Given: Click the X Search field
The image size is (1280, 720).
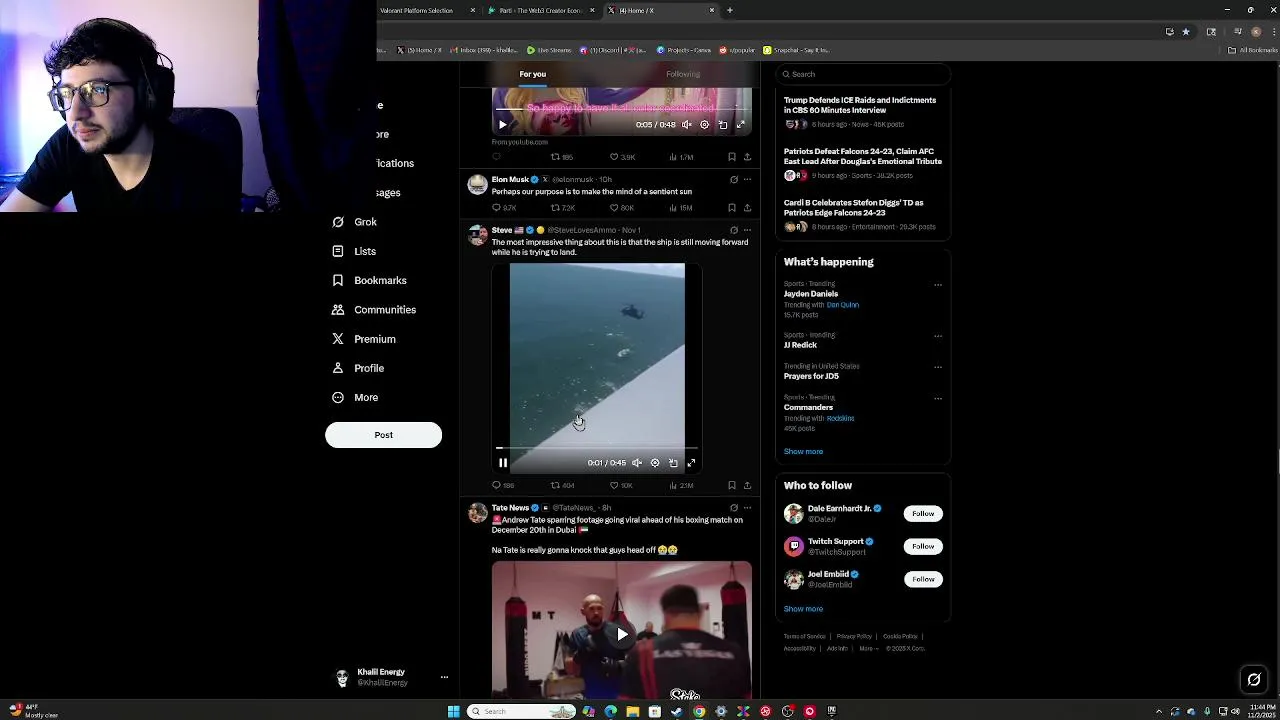Looking at the screenshot, I should click(862, 74).
